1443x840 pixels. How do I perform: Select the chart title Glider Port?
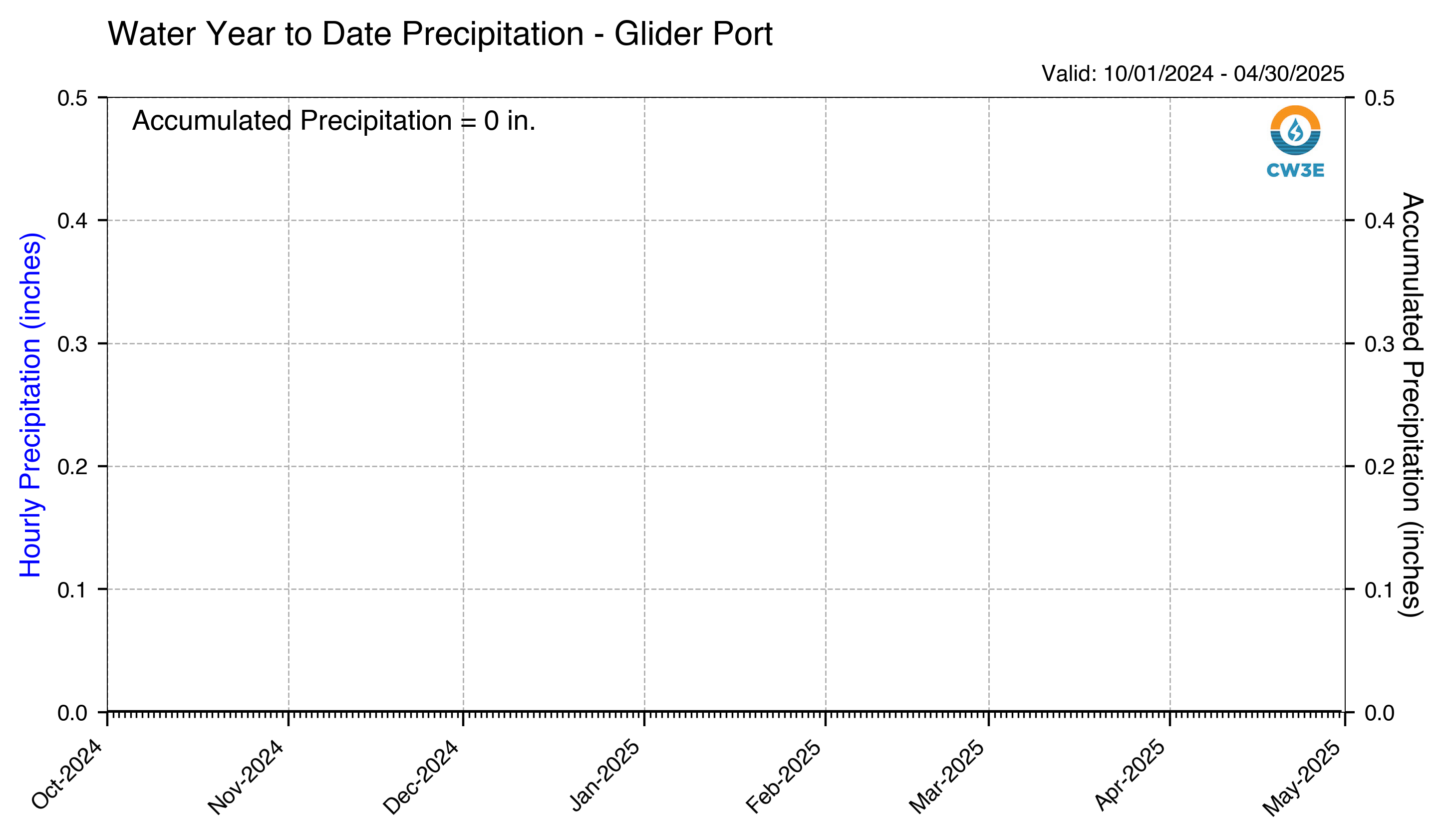(440, 34)
